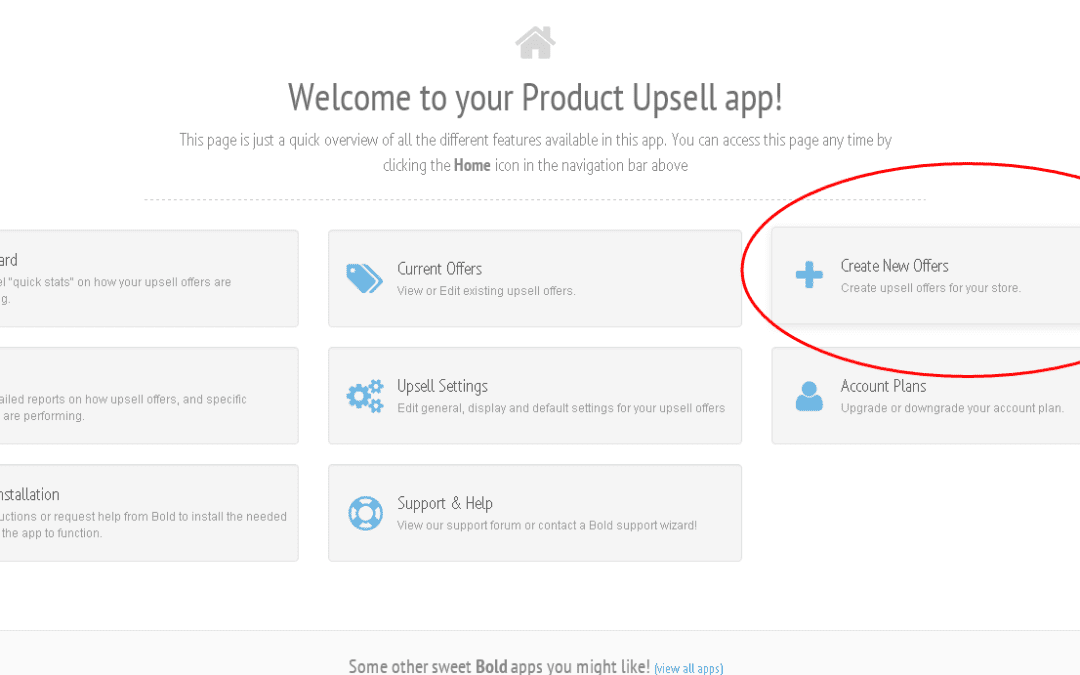Select the person icon for Account Plans
1080x675 pixels.
click(x=807, y=396)
